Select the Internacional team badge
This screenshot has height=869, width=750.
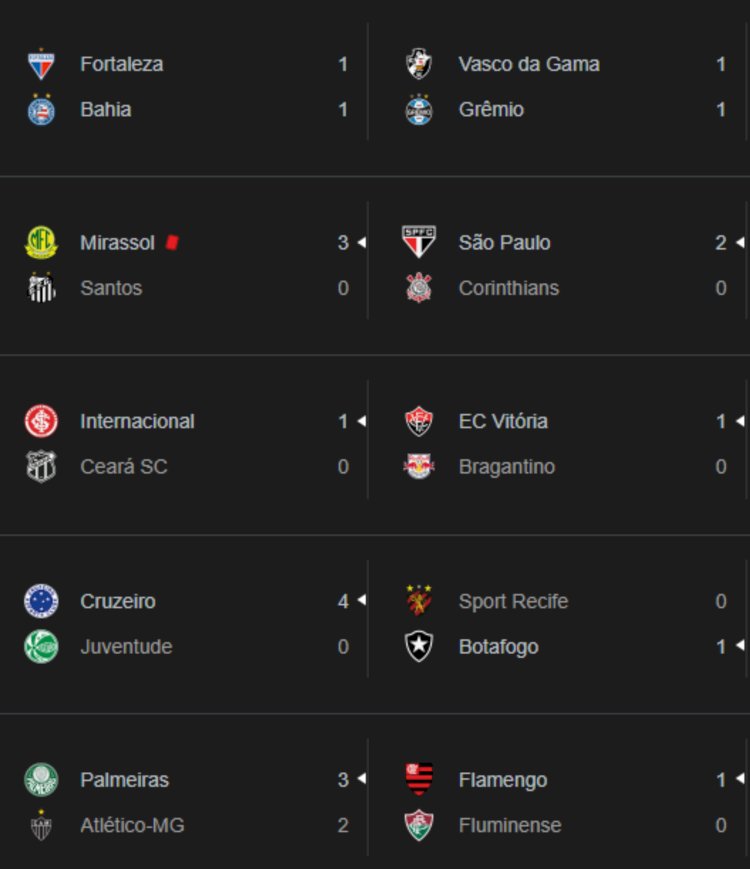41,422
